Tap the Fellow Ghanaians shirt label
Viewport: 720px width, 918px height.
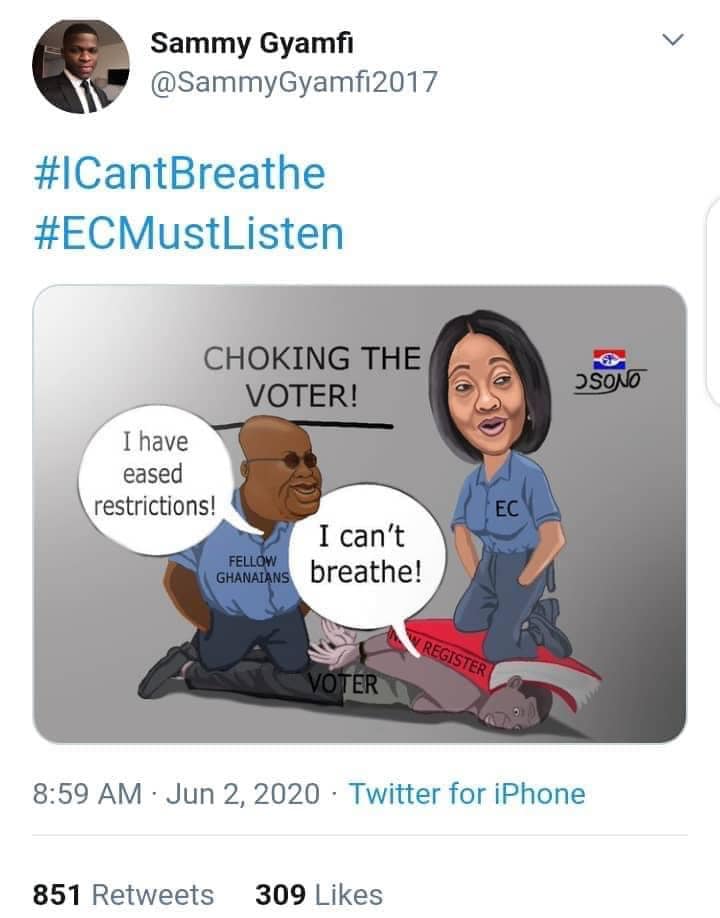tap(252, 569)
